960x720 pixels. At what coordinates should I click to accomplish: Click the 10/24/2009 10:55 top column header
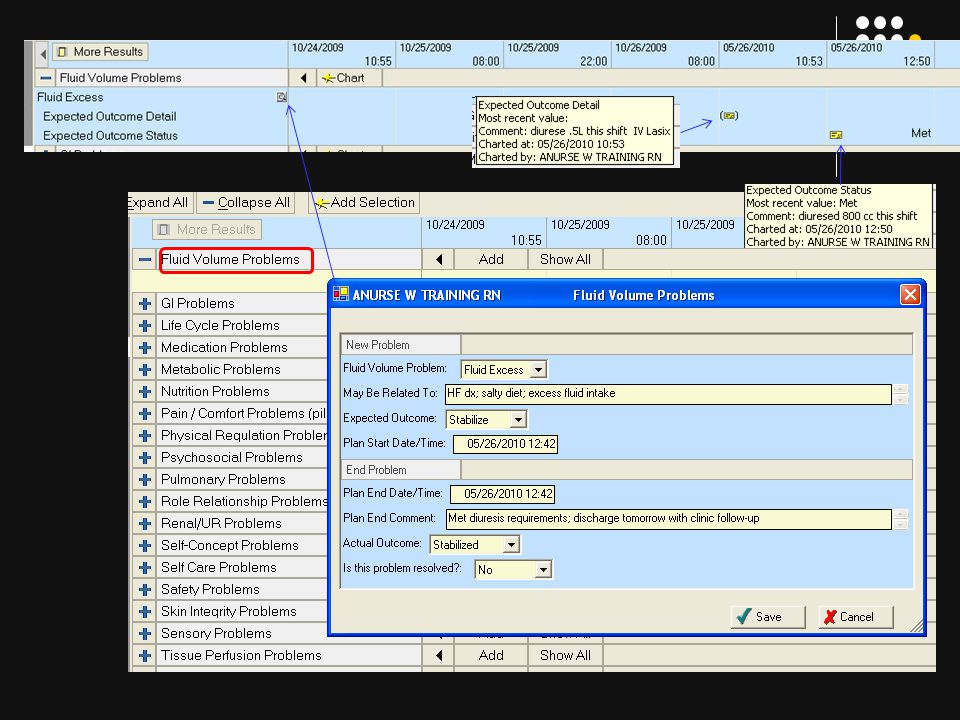[342, 54]
